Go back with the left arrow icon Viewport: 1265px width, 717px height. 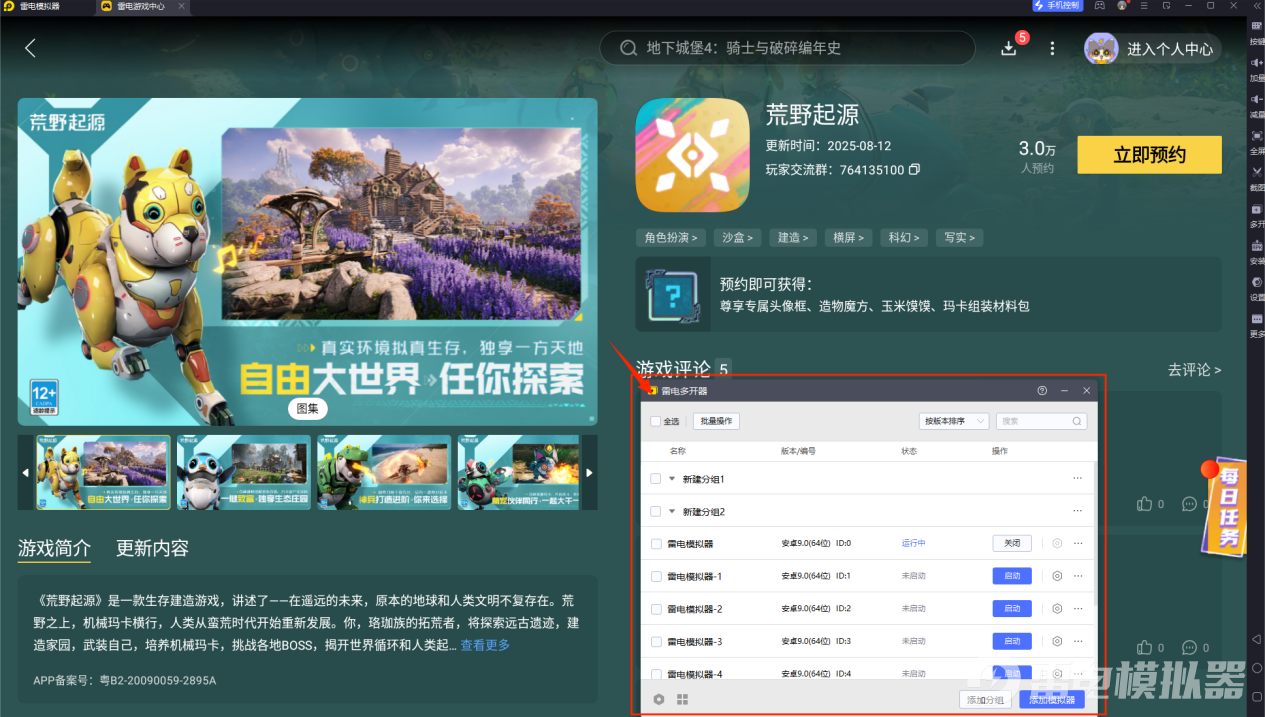[x=30, y=48]
